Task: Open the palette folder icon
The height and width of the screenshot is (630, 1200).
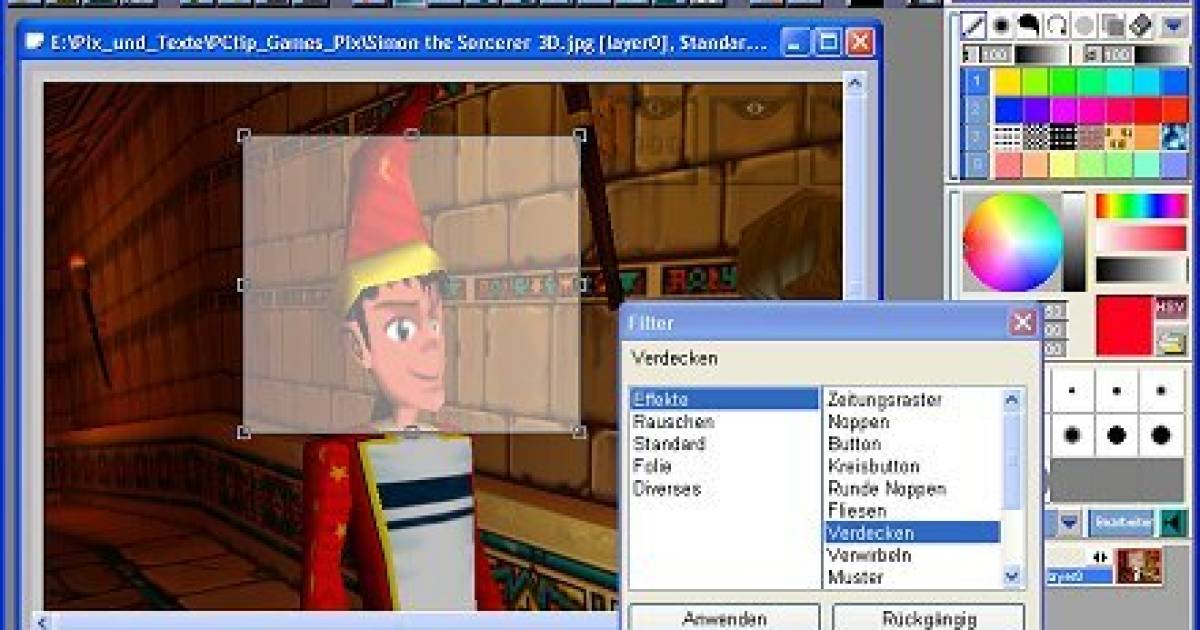Action: tap(1171, 343)
